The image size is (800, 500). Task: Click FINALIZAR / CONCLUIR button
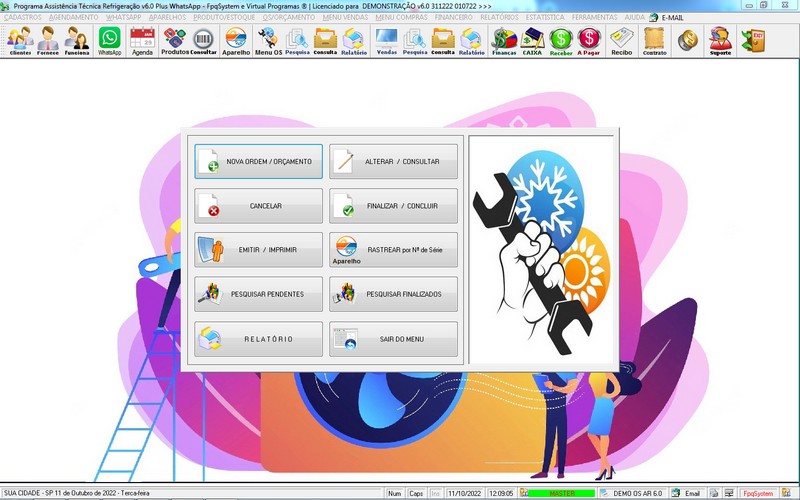393,206
